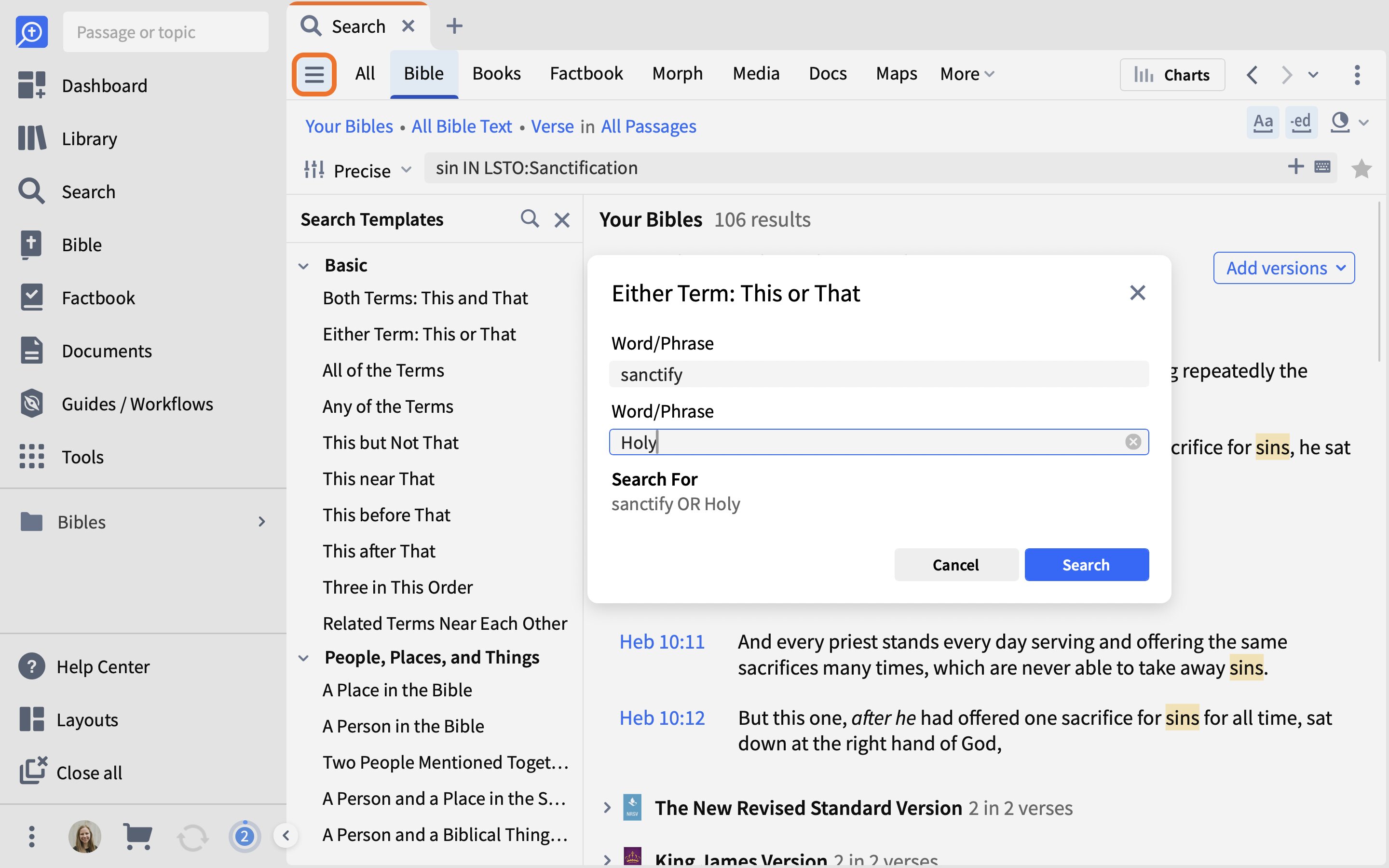The width and height of the screenshot is (1389, 868).
Task: Click Close all in the sidebar
Action: click(89, 772)
